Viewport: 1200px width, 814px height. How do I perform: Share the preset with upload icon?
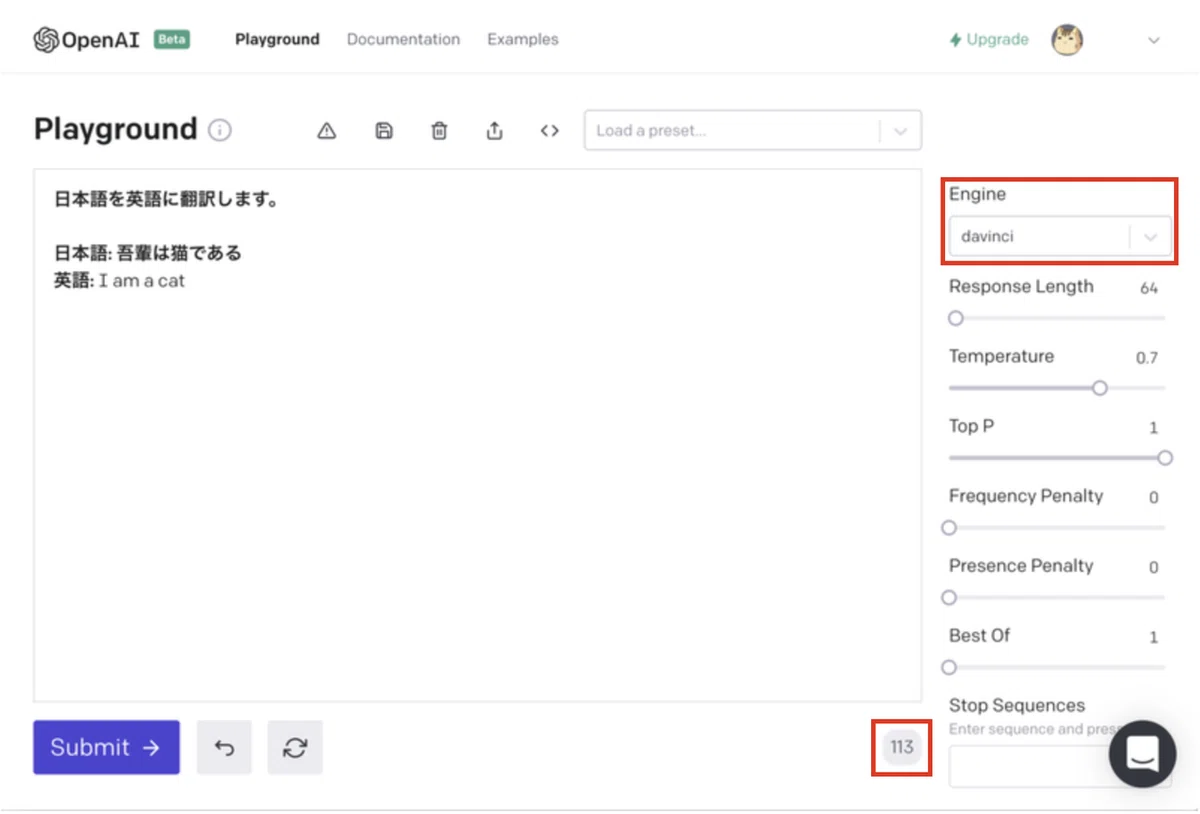click(x=494, y=131)
